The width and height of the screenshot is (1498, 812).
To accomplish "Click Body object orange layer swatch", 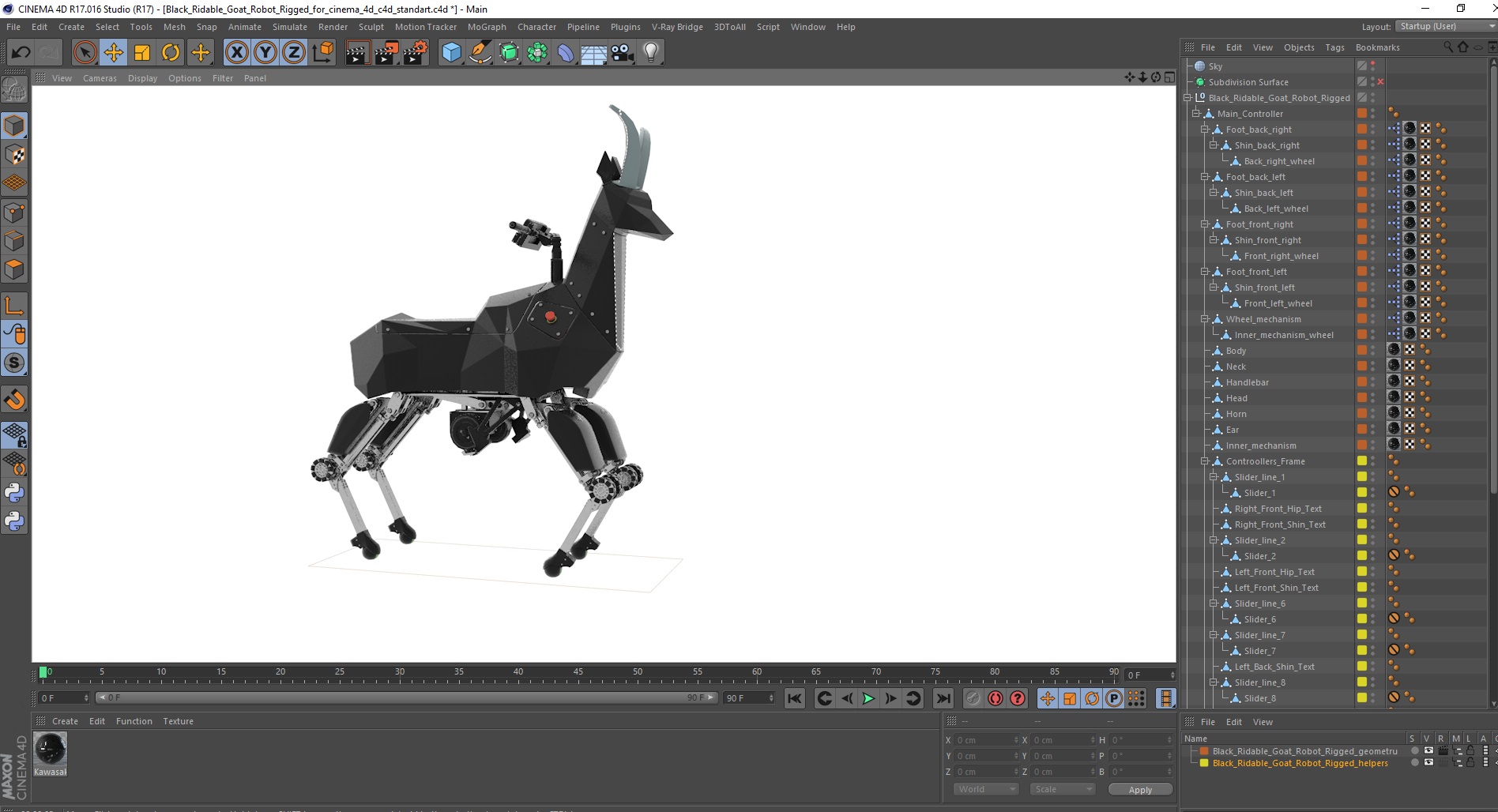I will click(x=1362, y=350).
